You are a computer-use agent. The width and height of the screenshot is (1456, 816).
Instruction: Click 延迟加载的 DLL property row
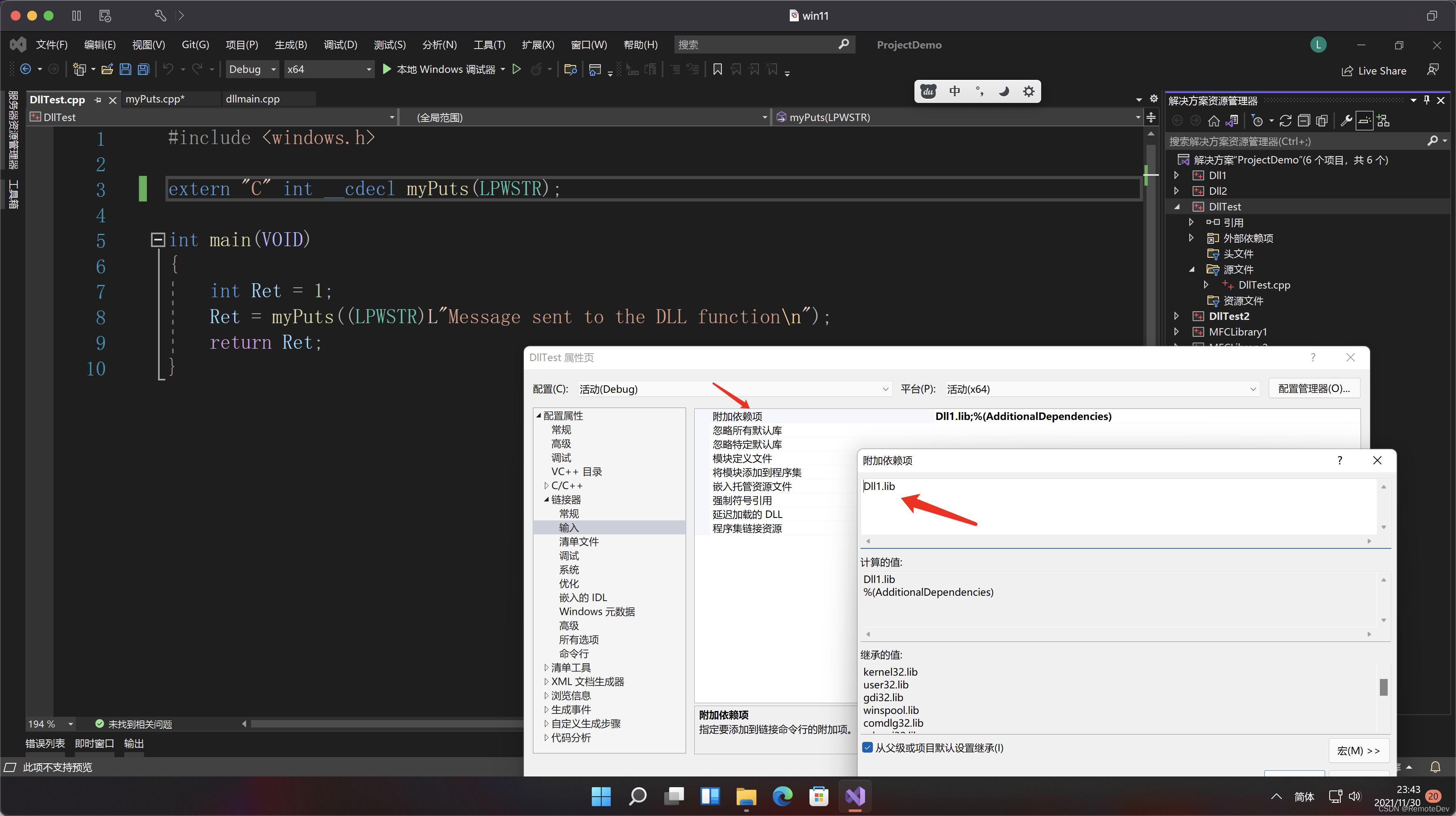tap(747, 514)
